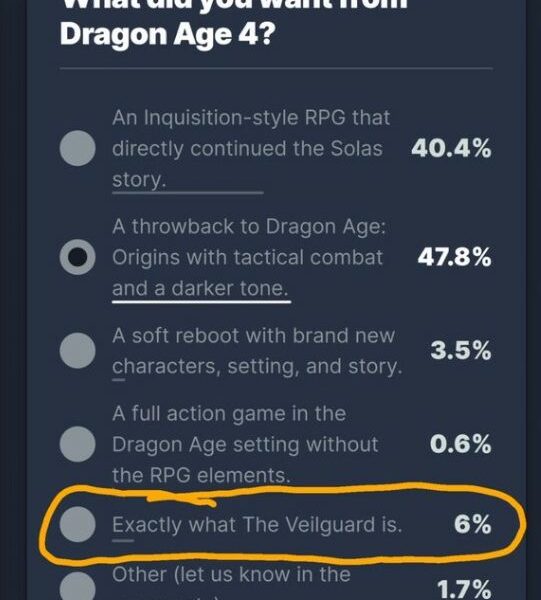The width and height of the screenshot is (541, 600).
Task: Click the Inquisition-style RPG option text
Action: click(251, 148)
